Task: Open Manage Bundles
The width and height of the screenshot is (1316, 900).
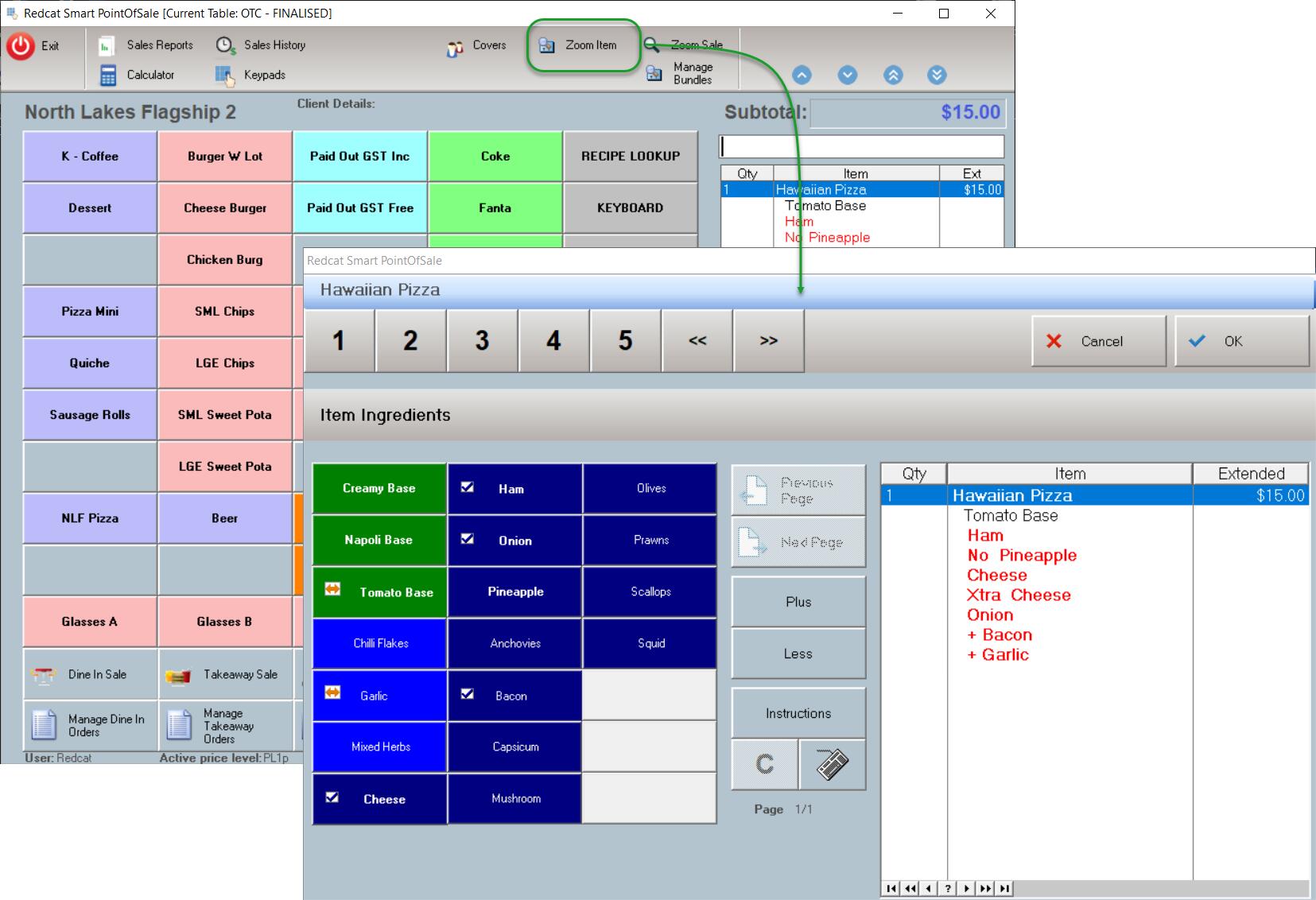Action: coord(681,73)
